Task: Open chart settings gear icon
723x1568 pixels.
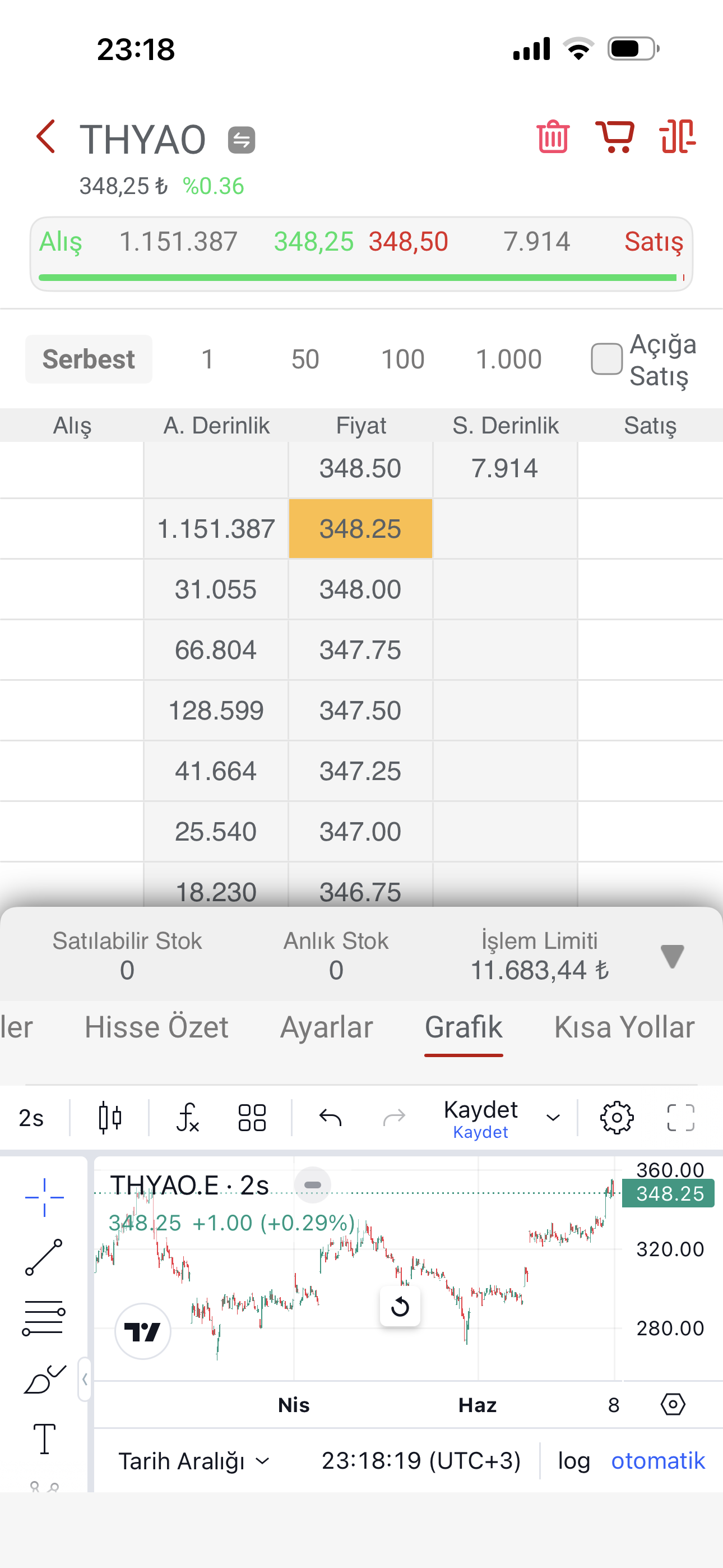Action: pyautogui.click(x=617, y=1118)
